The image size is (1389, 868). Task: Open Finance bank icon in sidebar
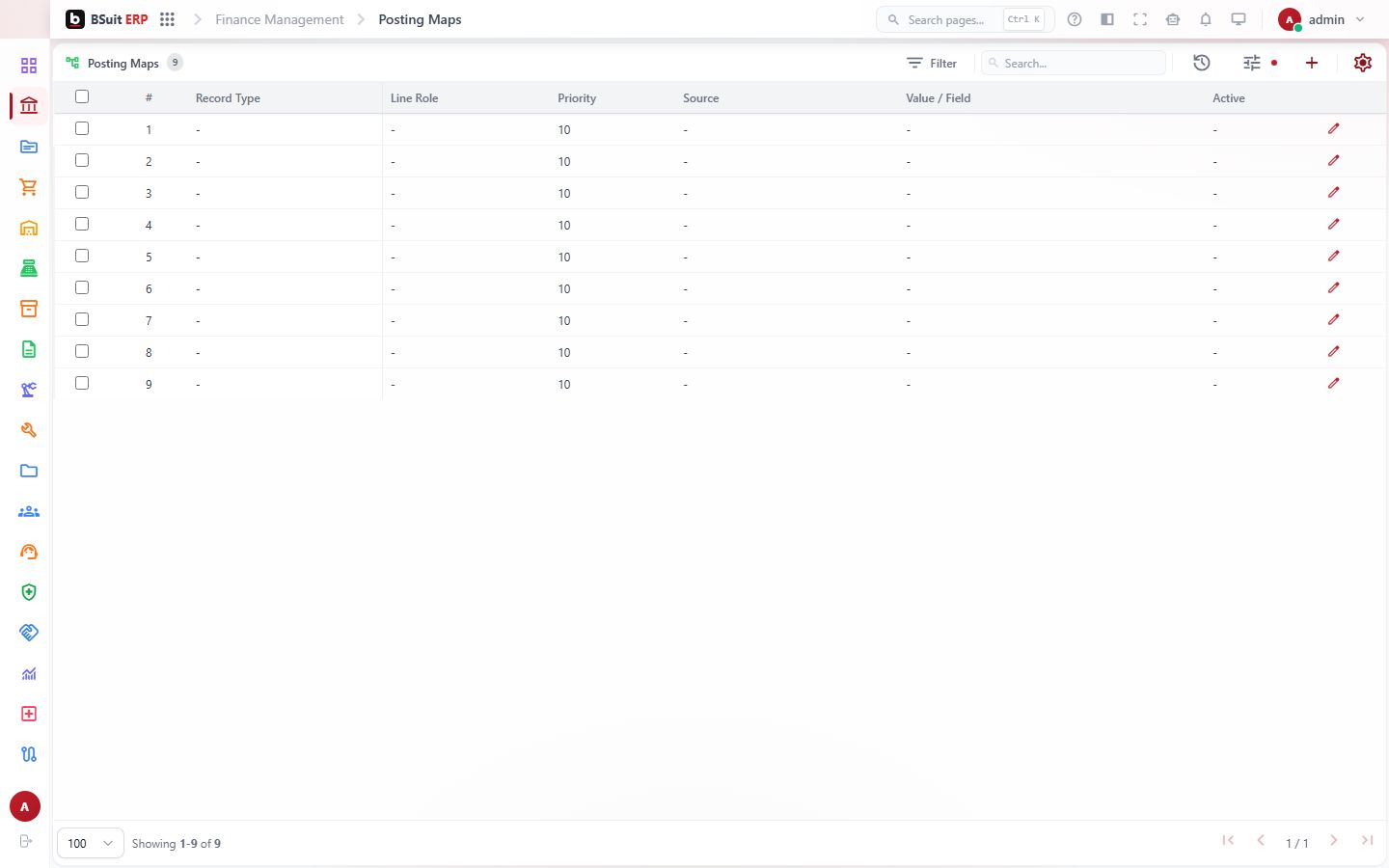coord(29,105)
